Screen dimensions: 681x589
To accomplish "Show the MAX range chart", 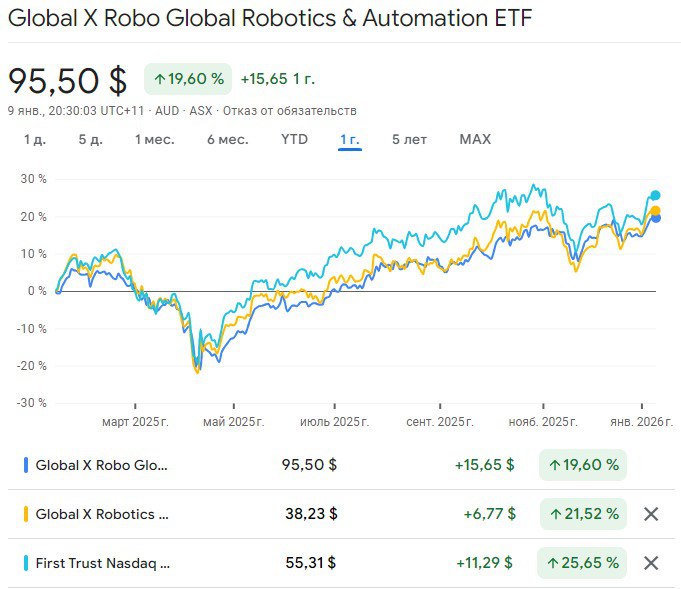I will pos(475,140).
